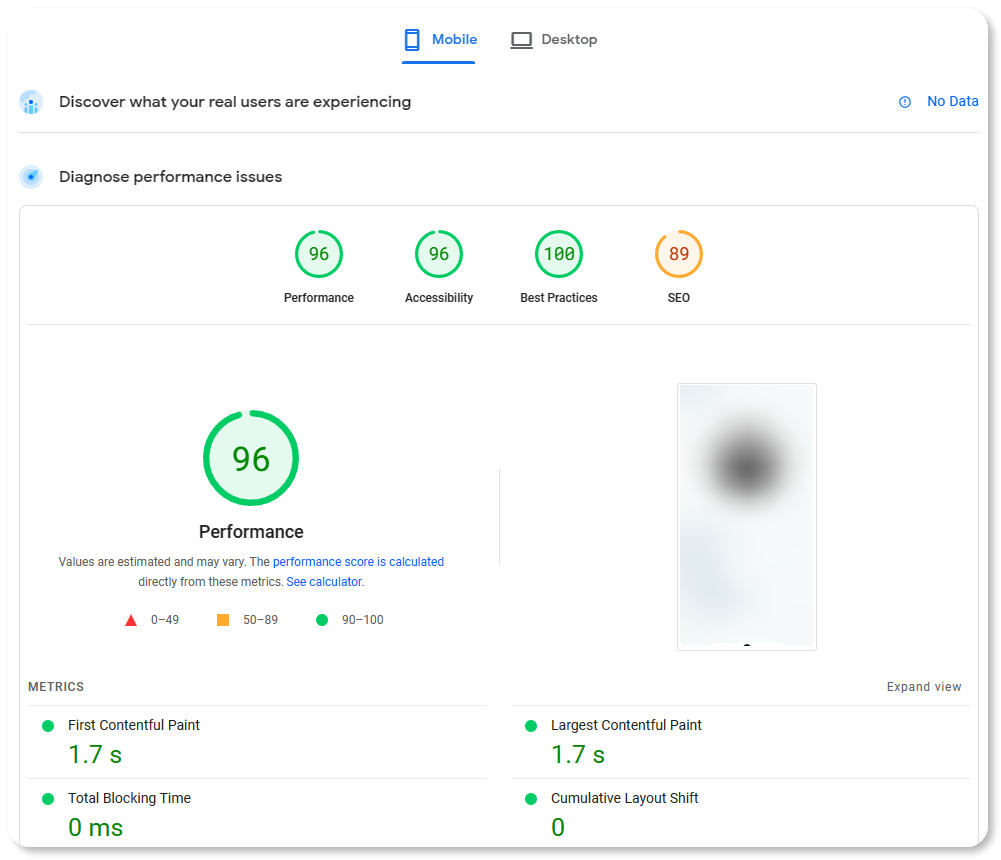Open the See calculator link
The width and height of the screenshot is (1001, 860).
pos(324,582)
